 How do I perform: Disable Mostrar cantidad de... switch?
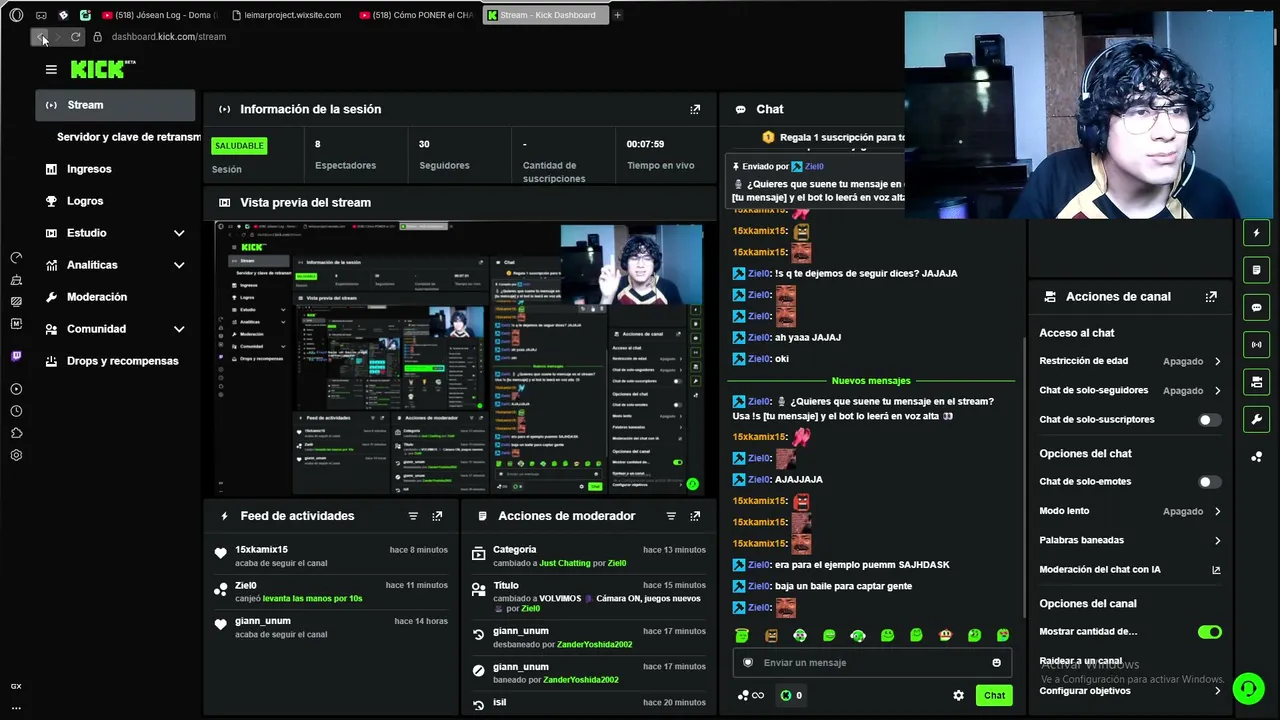coord(1210,632)
